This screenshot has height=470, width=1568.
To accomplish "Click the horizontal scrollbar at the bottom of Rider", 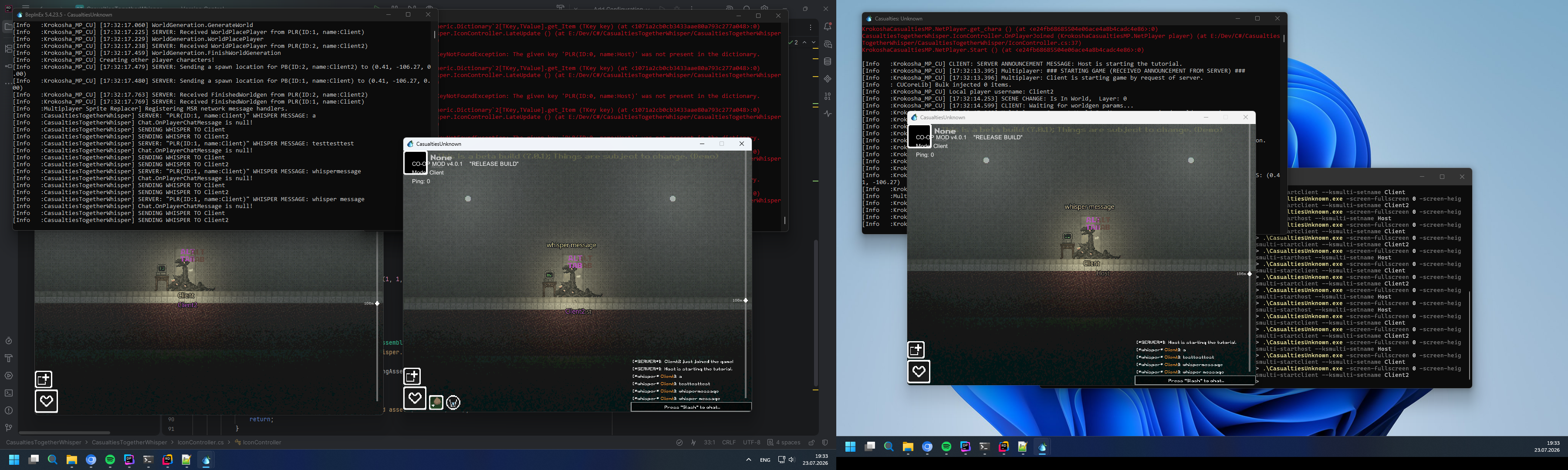I will 64,433.
